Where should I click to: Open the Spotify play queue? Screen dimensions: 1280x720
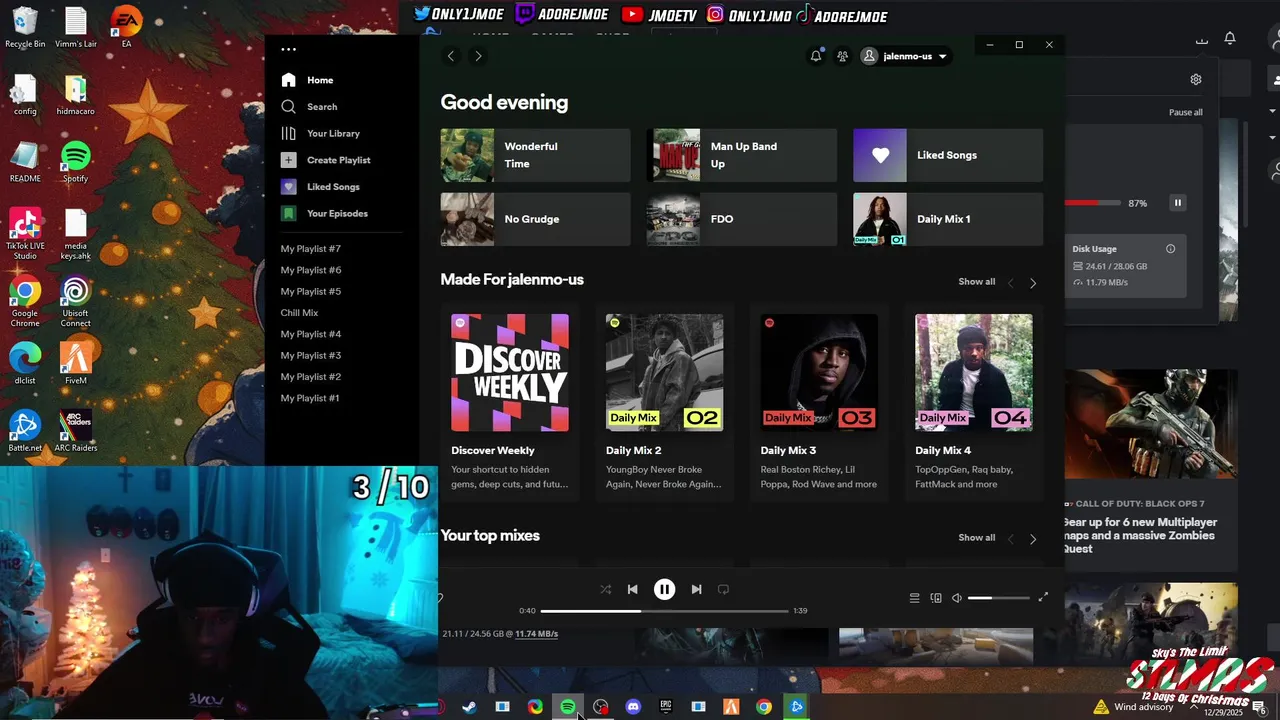tap(914, 598)
